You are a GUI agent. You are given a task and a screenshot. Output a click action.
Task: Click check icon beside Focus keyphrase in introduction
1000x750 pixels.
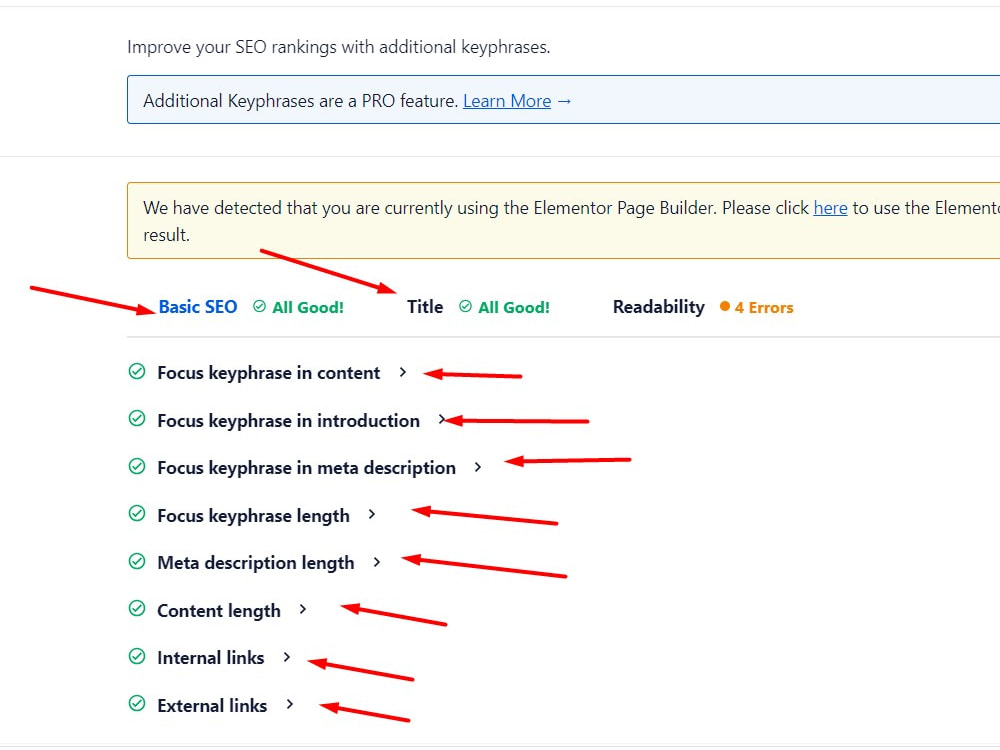pyautogui.click(x=137, y=418)
